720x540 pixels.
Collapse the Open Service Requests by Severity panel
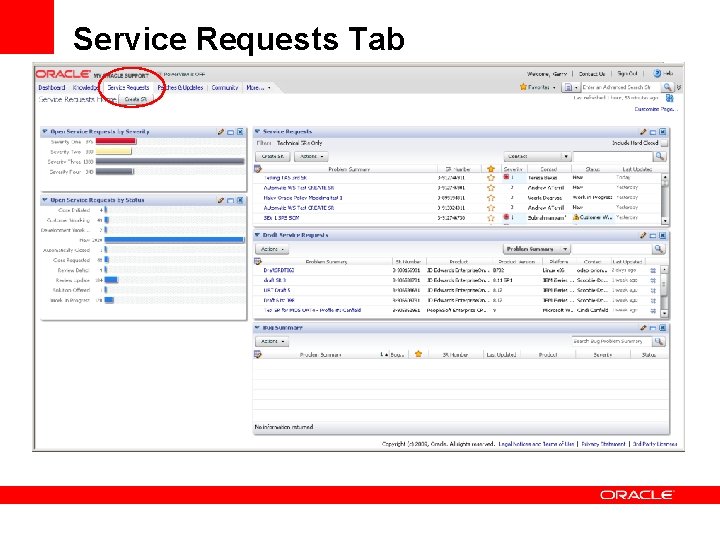coord(45,131)
